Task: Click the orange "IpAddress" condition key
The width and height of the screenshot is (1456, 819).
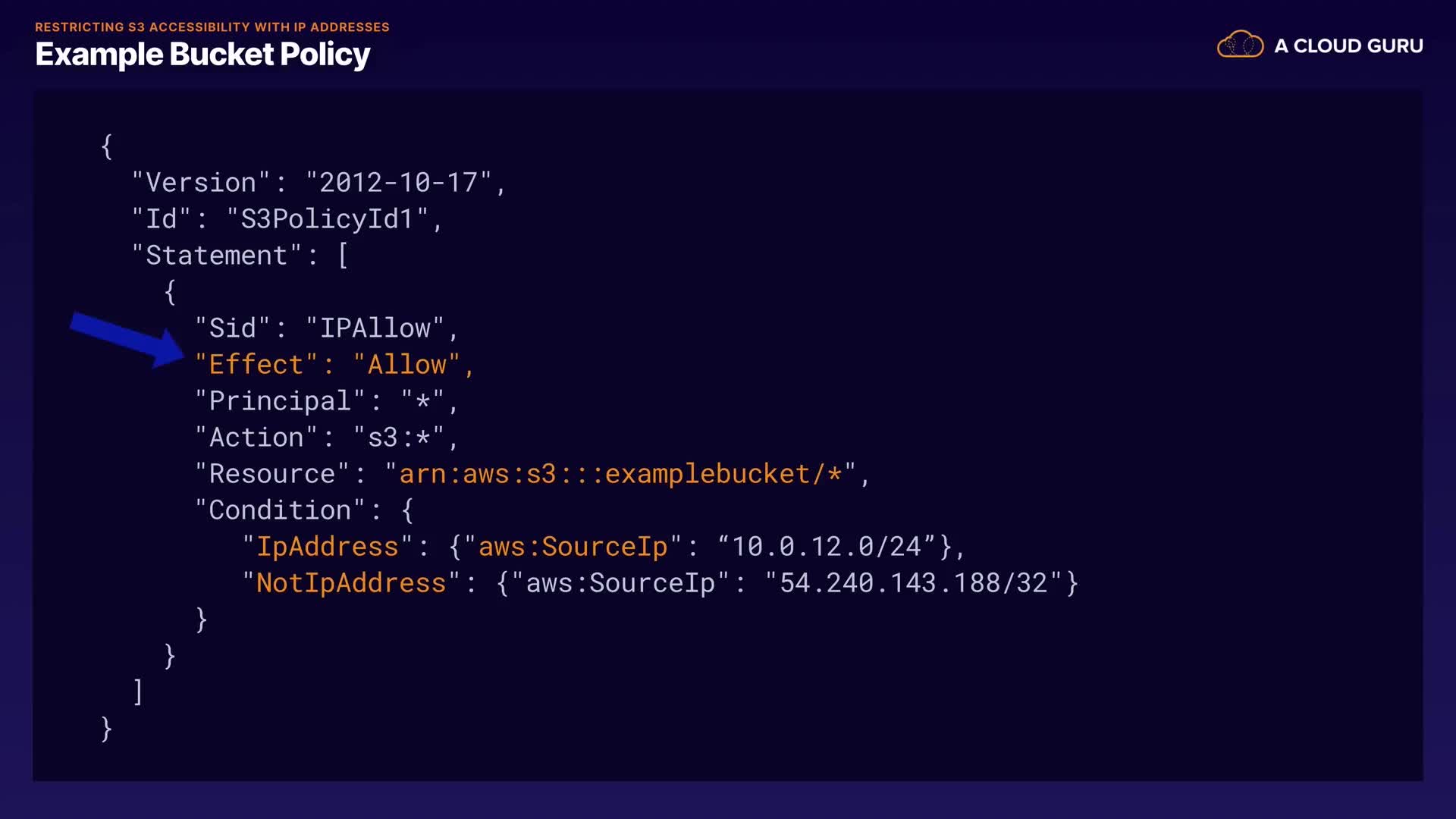Action: 327,547
